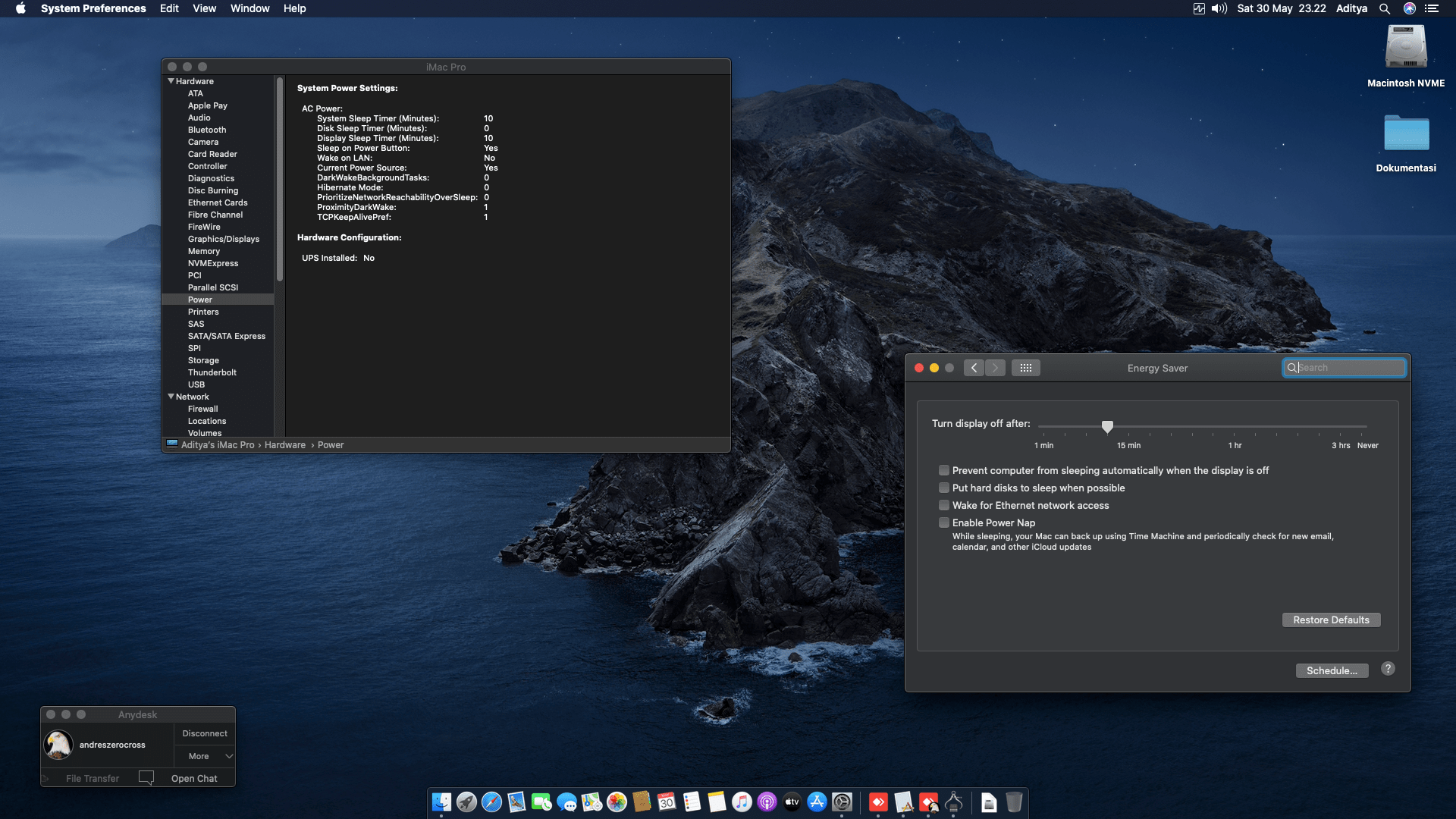Open App Store in the dock
1456x819 pixels.
tap(817, 802)
